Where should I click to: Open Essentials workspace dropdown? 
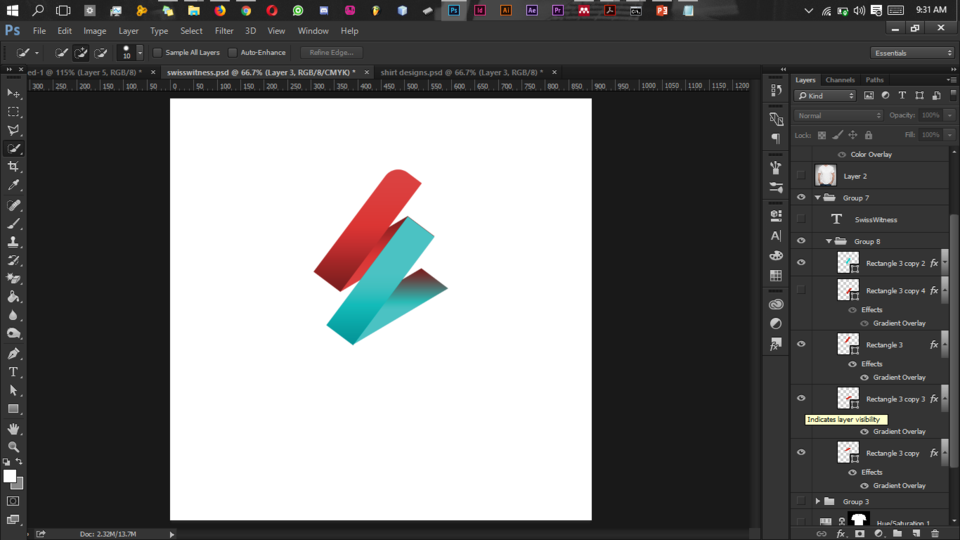pyautogui.click(x=912, y=53)
